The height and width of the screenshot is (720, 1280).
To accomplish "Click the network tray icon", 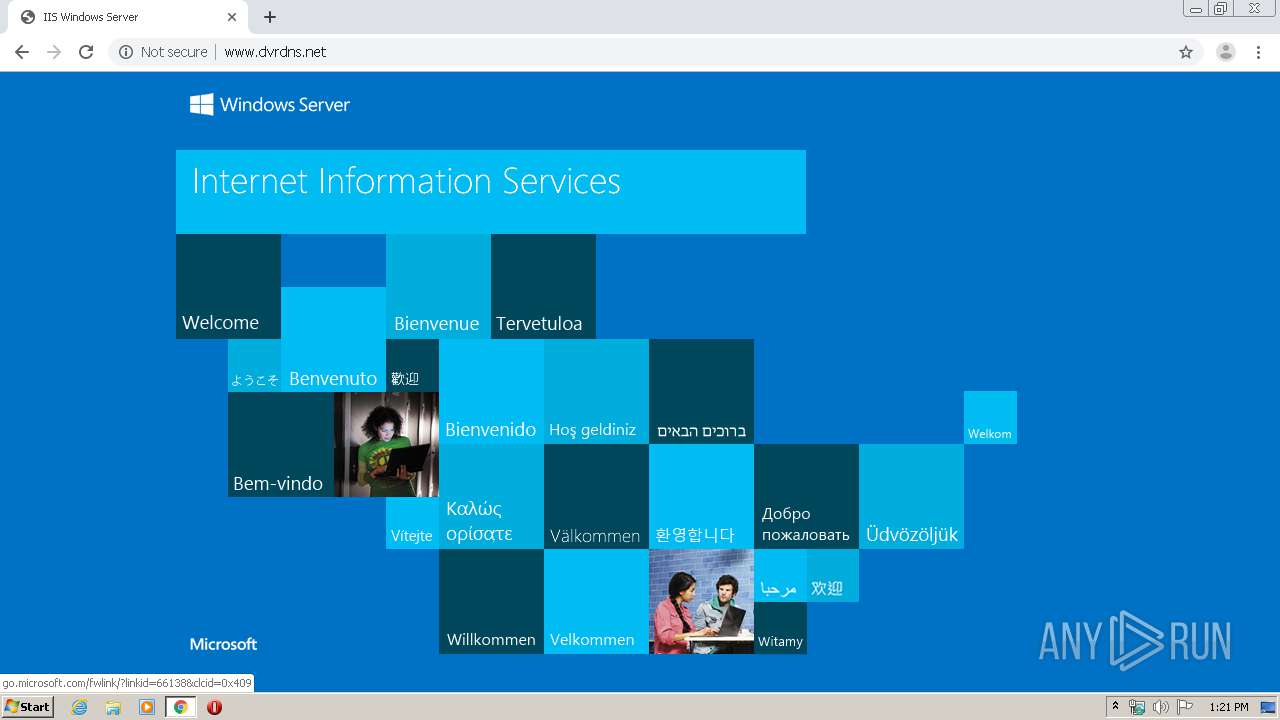I will click(1137, 707).
